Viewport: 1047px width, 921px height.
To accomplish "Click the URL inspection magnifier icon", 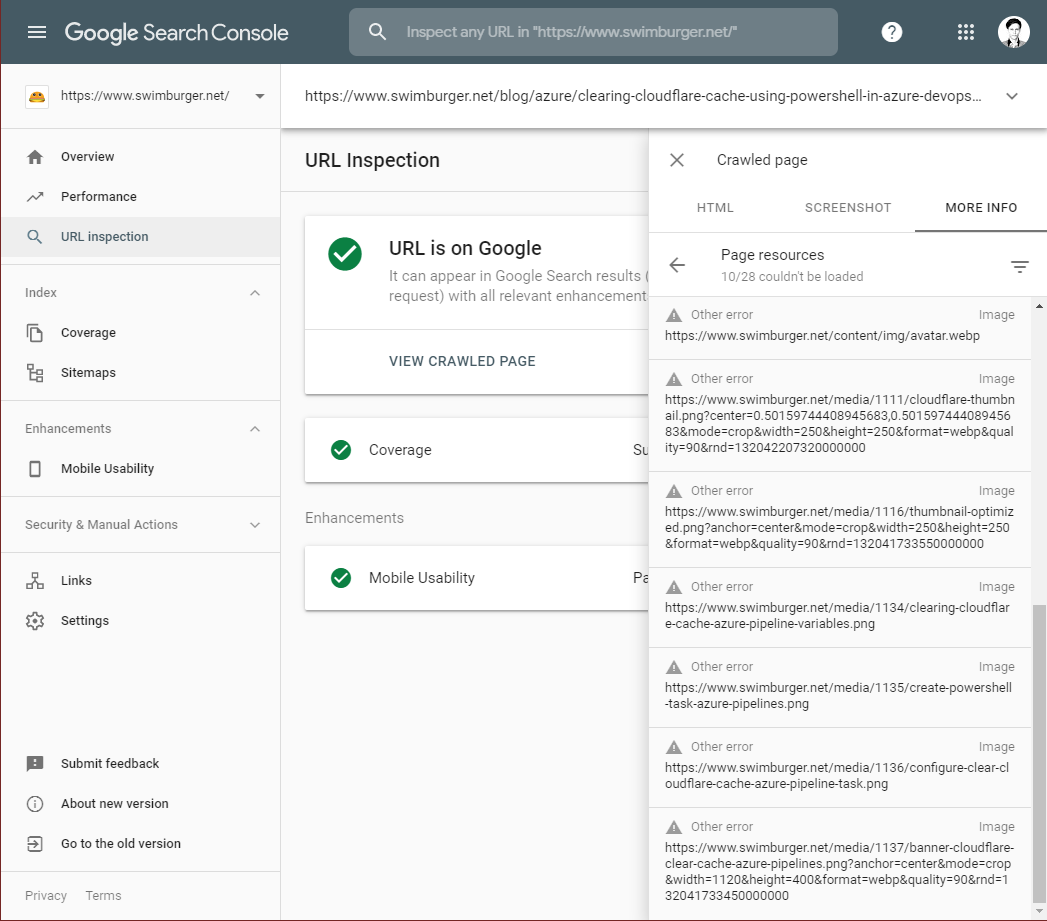I will [x=35, y=236].
